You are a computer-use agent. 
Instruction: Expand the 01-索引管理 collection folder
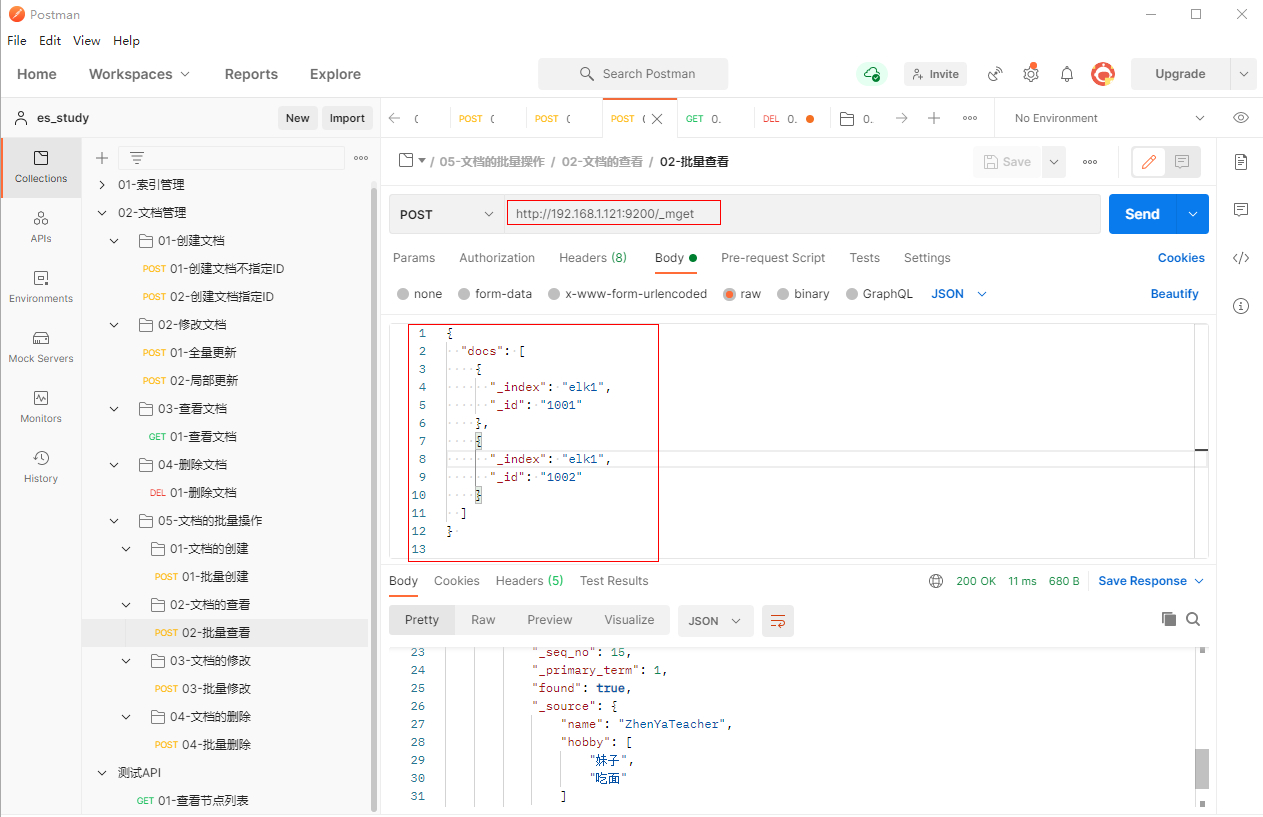[102, 185]
